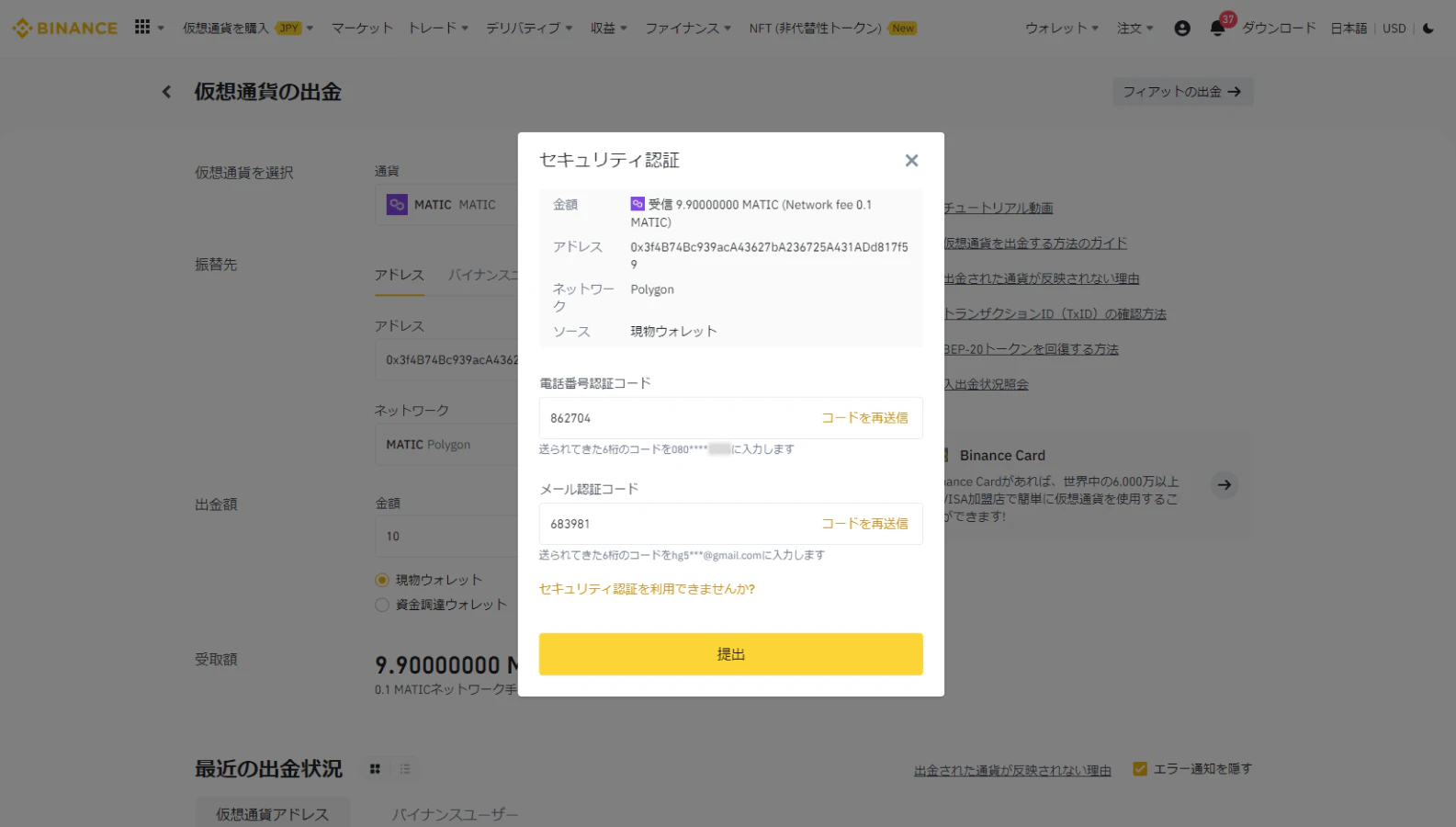Select 仮想通貨アドレス tab in recent withdrawals

(272, 814)
